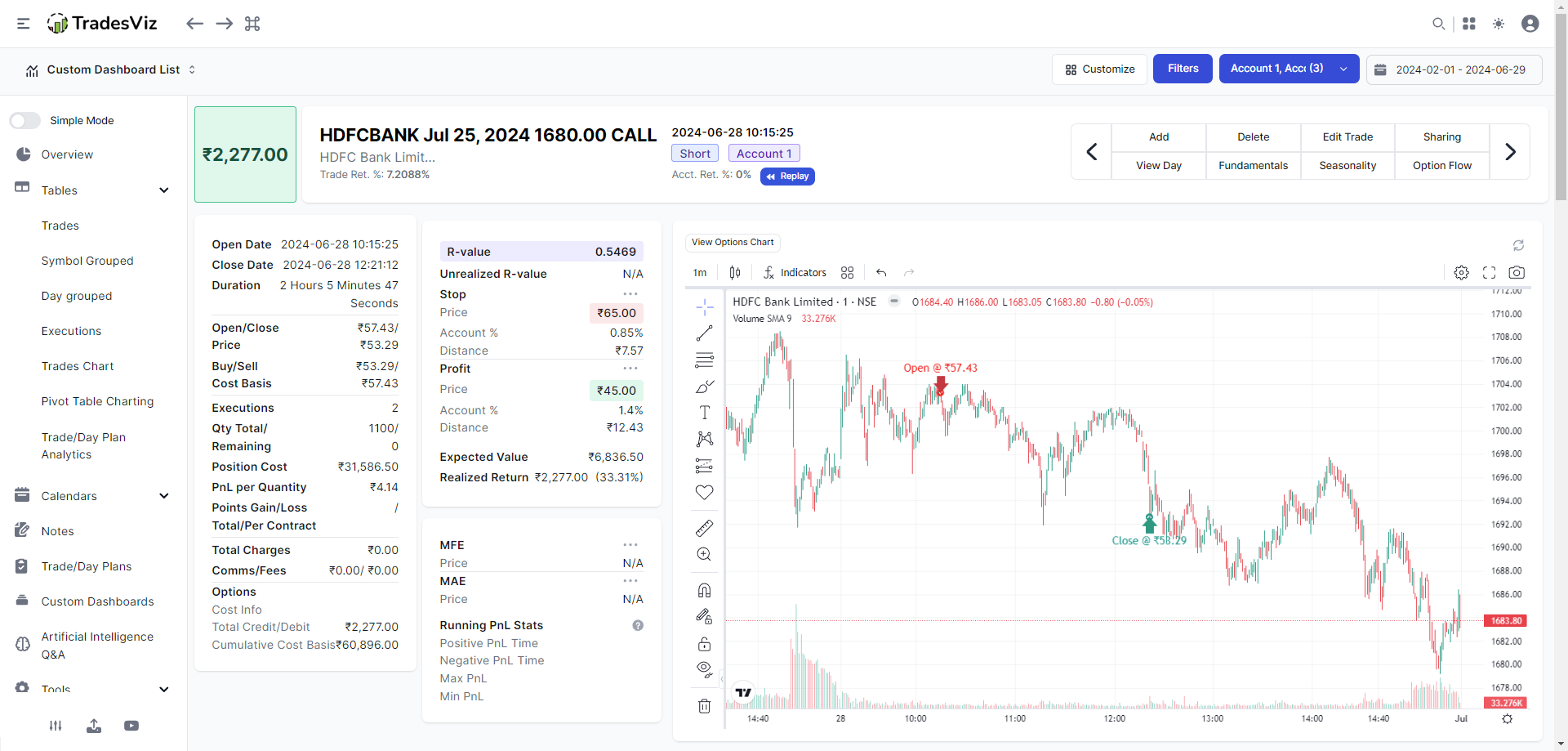
Task: Open the Account 1, Acc (3) dropdown
Action: coord(1289,69)
